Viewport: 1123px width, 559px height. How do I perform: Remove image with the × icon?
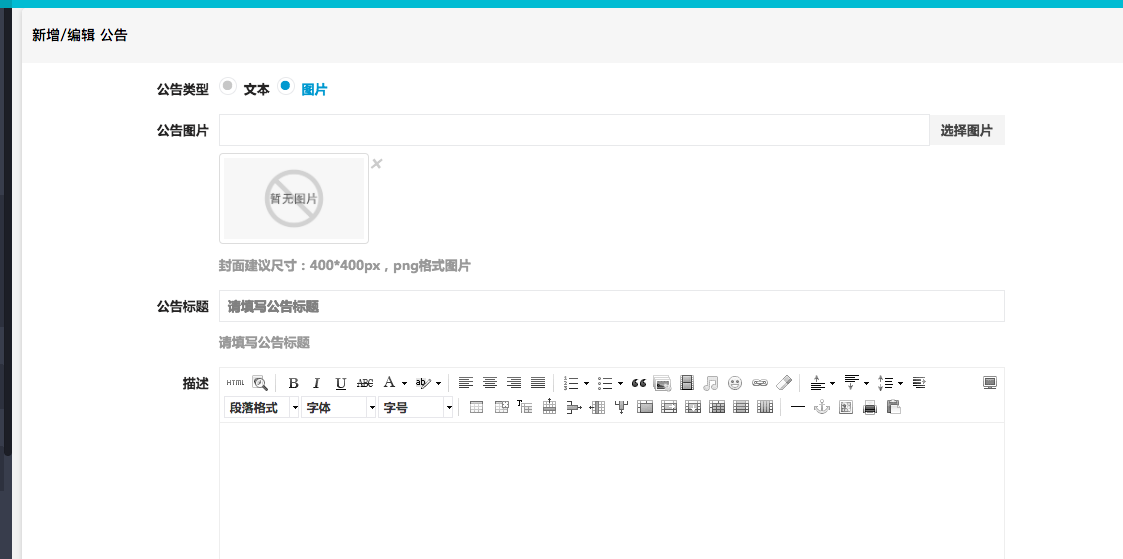[x=377, y=164]
